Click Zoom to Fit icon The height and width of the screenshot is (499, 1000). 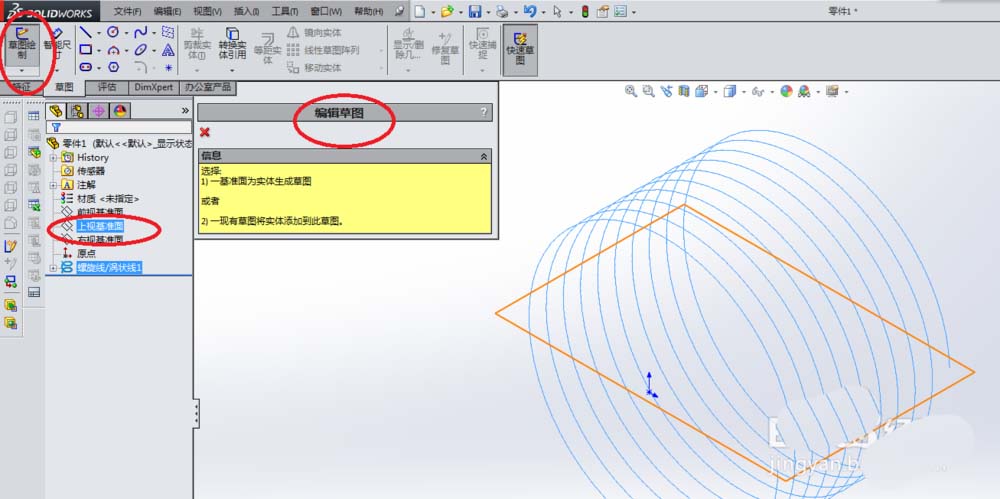(631, 91)
